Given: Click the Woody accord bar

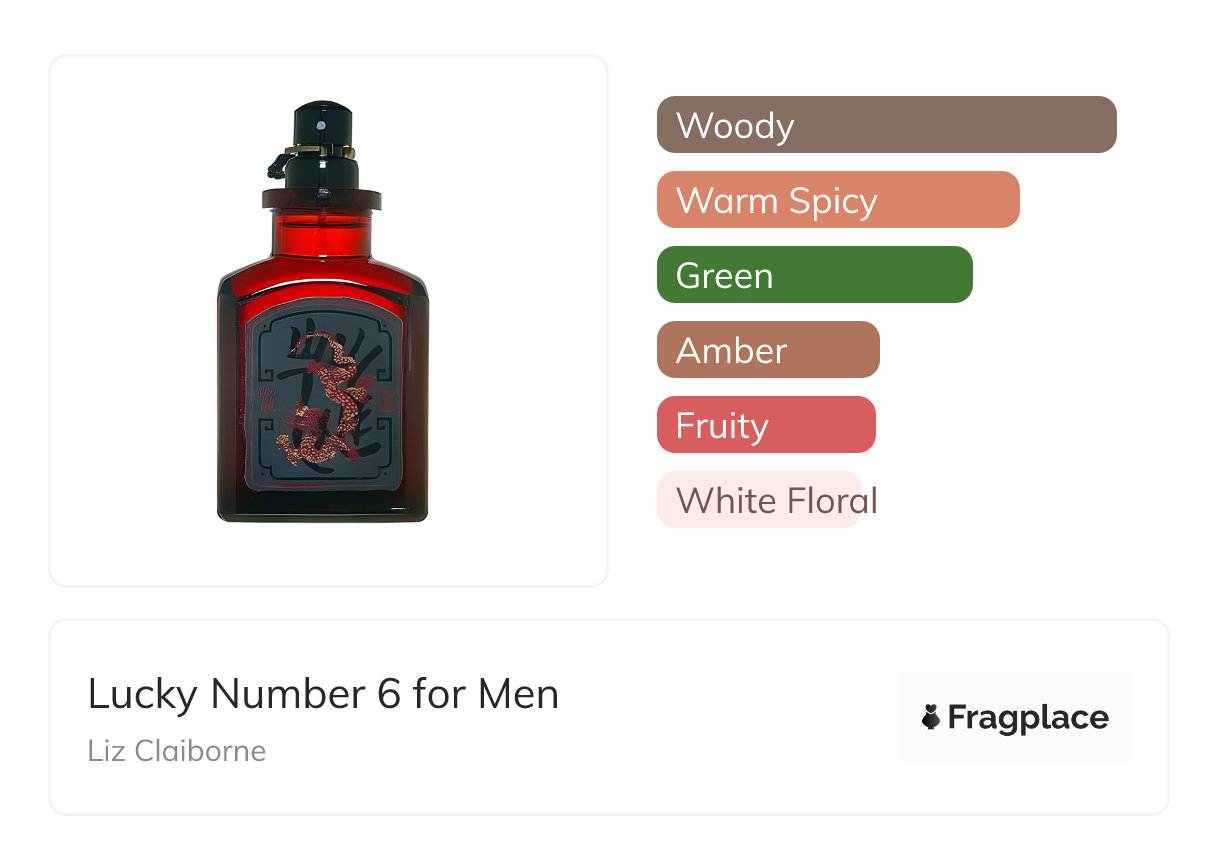Looking at the screenshot, I should click(886, 125).
